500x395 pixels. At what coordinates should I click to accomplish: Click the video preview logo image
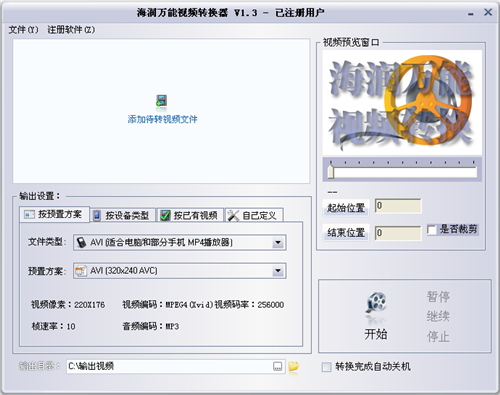click(x=402, y=102)
